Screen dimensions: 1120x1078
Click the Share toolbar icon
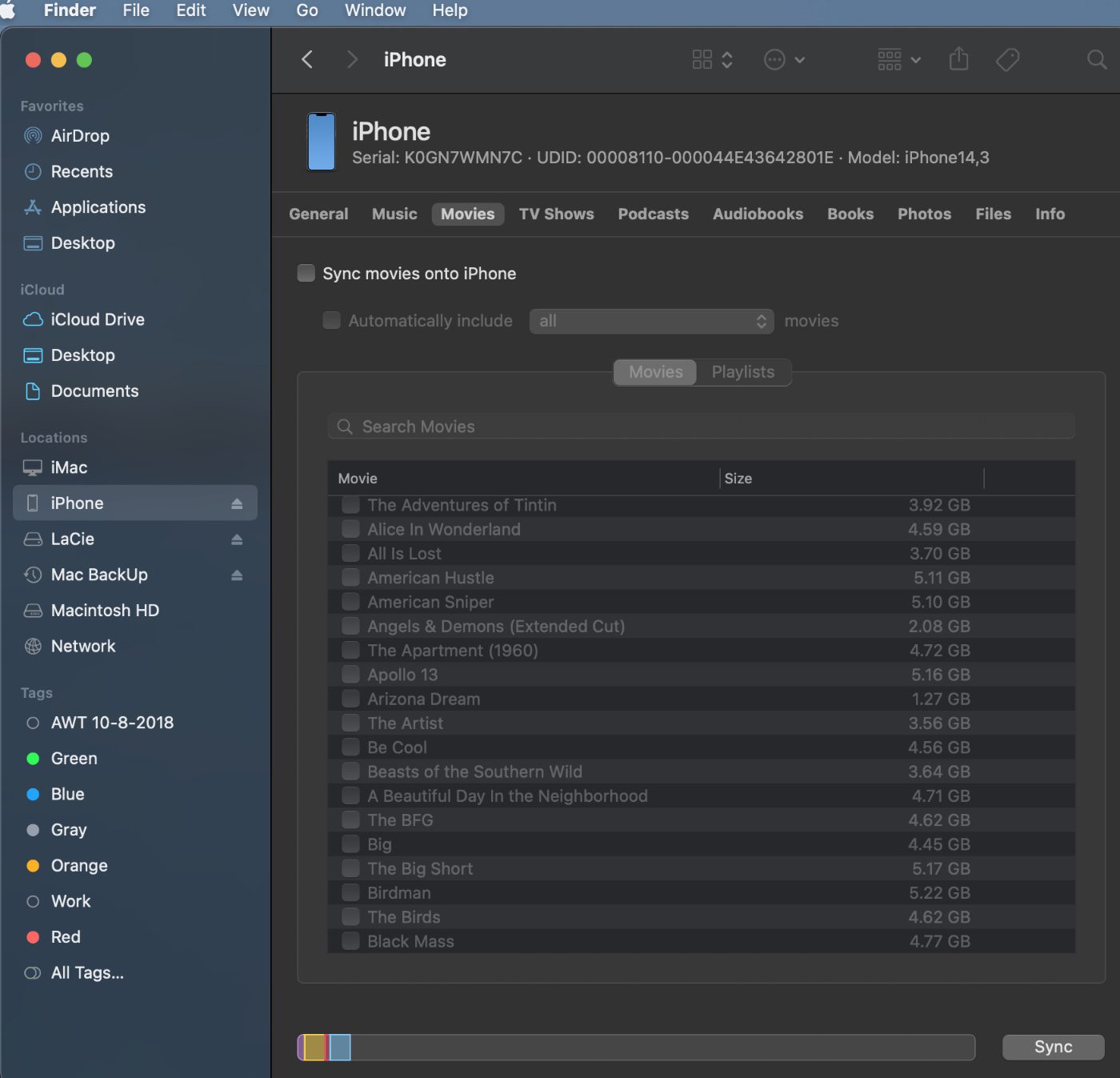click(958, 58)
